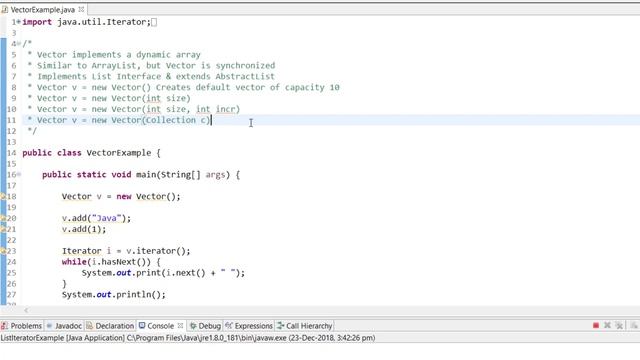
Task: Click warning marker on line 21 gutter
Action: (x=3, y=229)
